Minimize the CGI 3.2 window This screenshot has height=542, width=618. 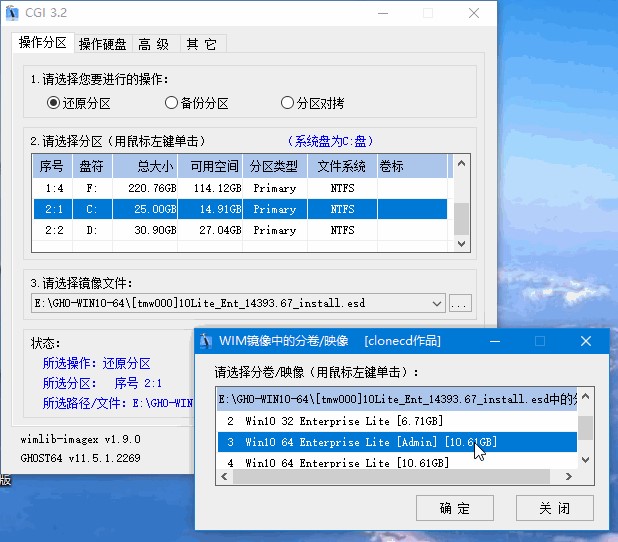(383, 13)
